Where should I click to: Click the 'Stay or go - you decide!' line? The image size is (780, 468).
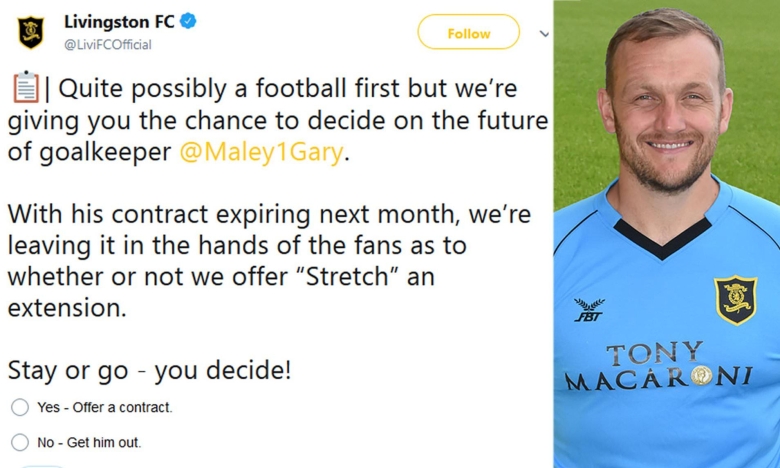tap(149, 371)
